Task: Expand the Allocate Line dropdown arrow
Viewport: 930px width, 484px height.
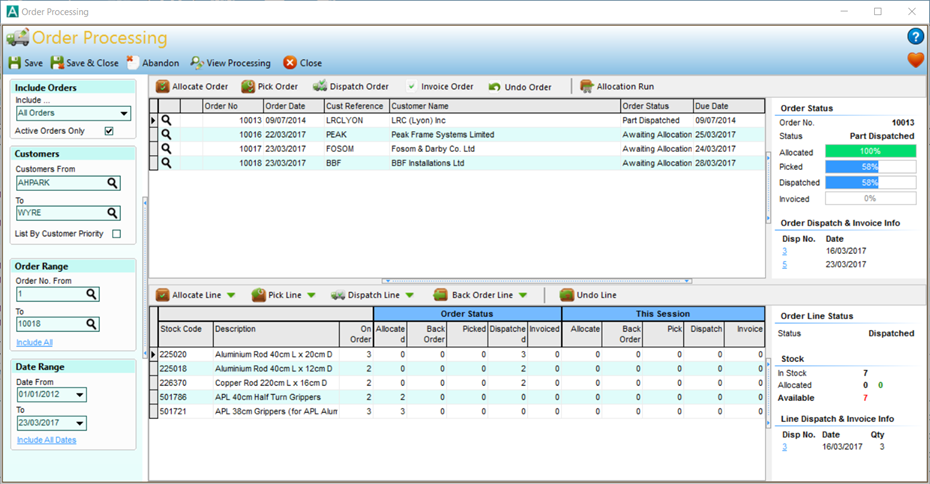Action: click(231, 295)
